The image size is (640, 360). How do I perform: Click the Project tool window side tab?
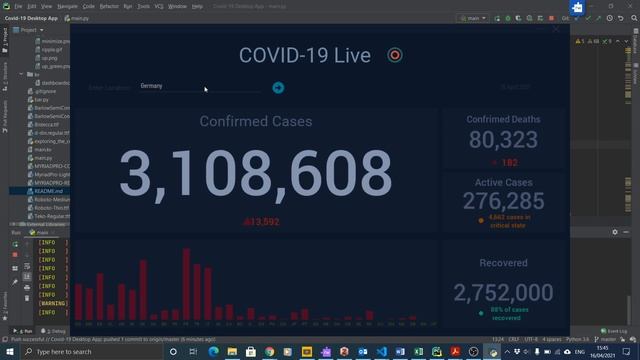point(5,40)
